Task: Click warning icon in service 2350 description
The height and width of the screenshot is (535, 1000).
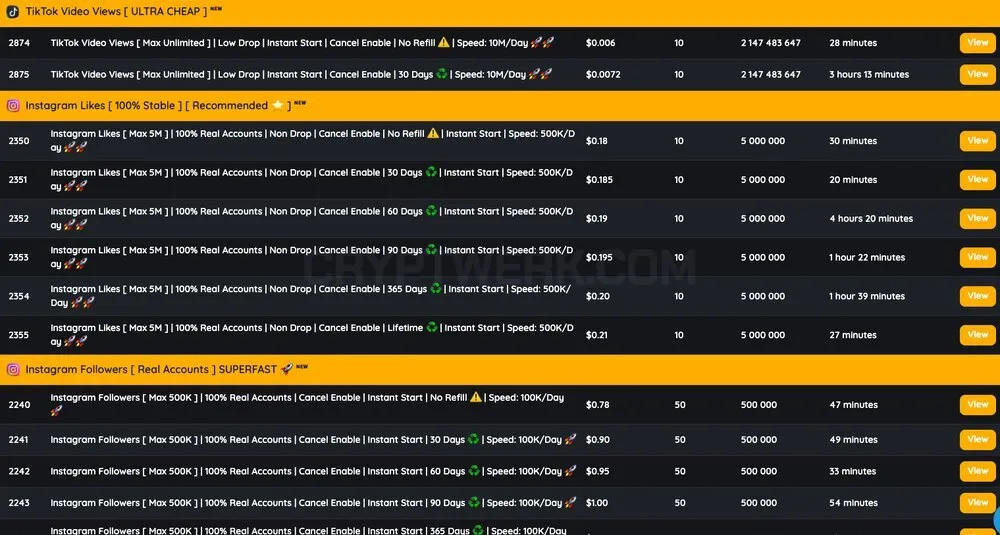Action: point(433,133)
